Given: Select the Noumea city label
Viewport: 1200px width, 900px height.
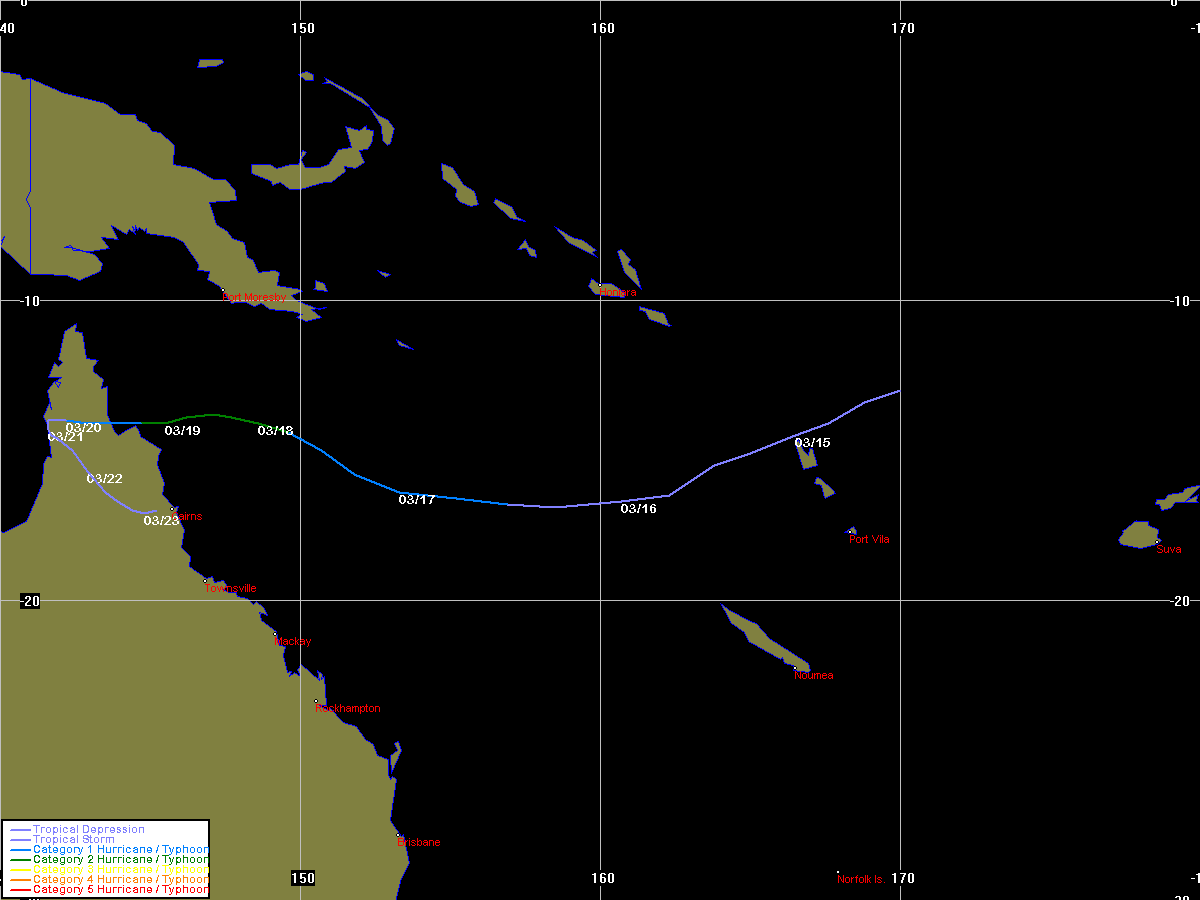Looking at the screenshot, I should tap(814, 676).
